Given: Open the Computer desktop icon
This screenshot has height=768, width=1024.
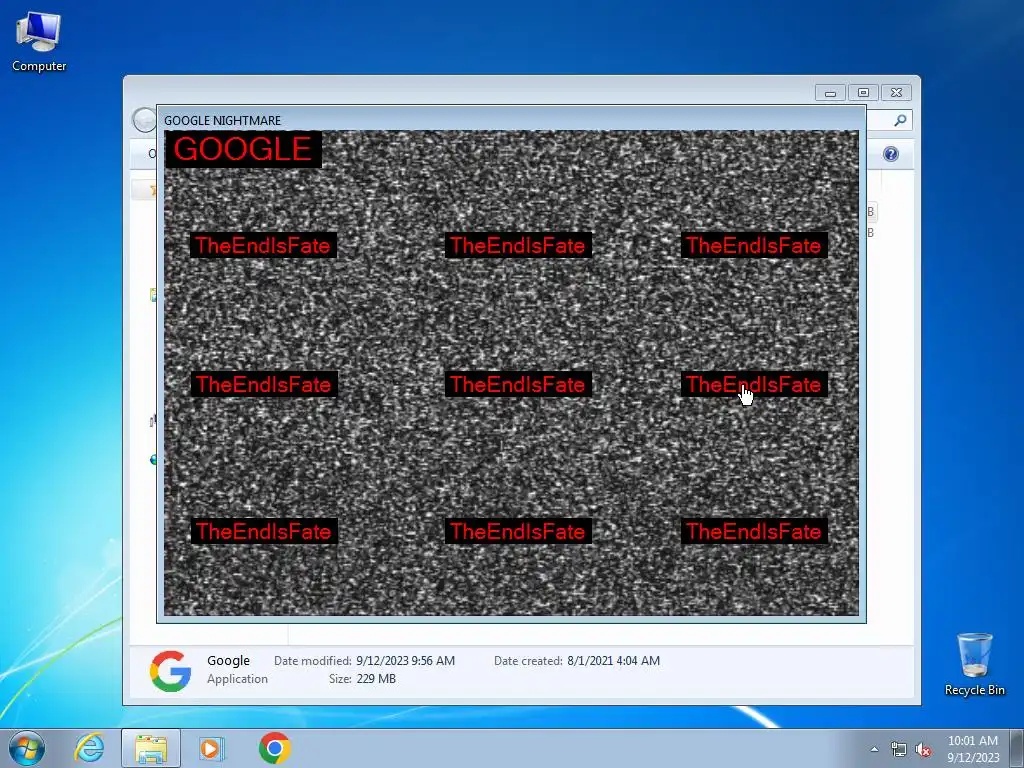Looking at the screenshot, I should [39, 42].
